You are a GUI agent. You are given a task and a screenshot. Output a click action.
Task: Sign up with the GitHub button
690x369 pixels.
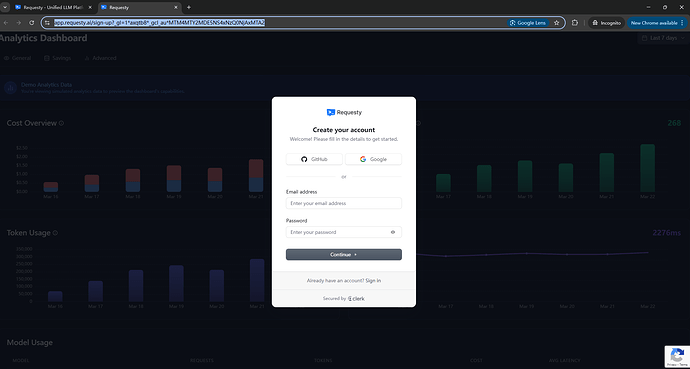[x=314, y=159]
